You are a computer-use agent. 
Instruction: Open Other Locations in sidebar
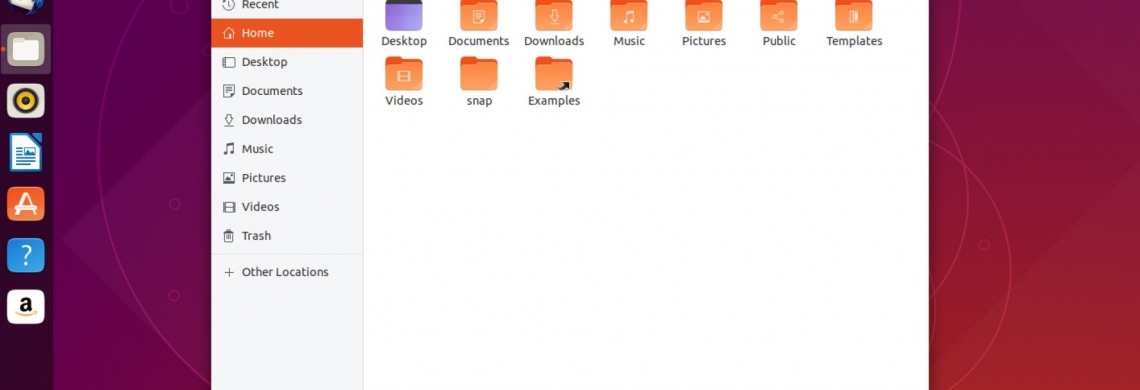287,272
